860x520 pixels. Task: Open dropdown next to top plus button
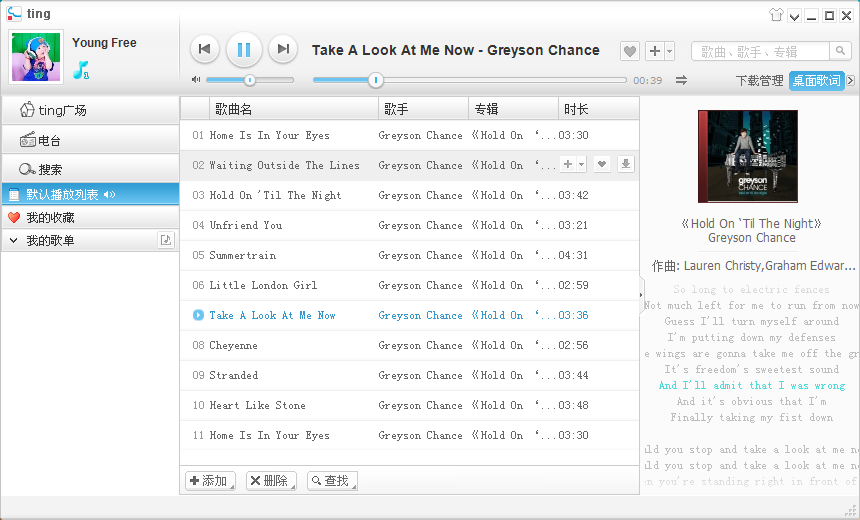pyautogui.click(x=669, y=52)
